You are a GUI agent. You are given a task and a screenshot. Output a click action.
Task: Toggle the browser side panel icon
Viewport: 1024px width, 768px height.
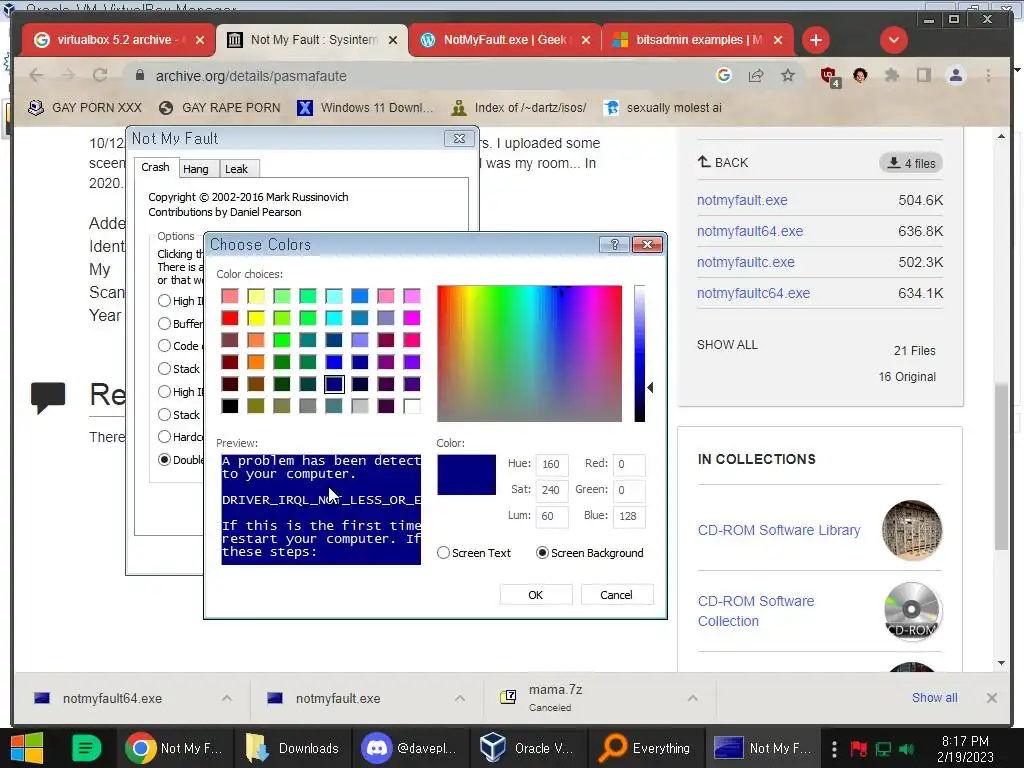(923, 76)
